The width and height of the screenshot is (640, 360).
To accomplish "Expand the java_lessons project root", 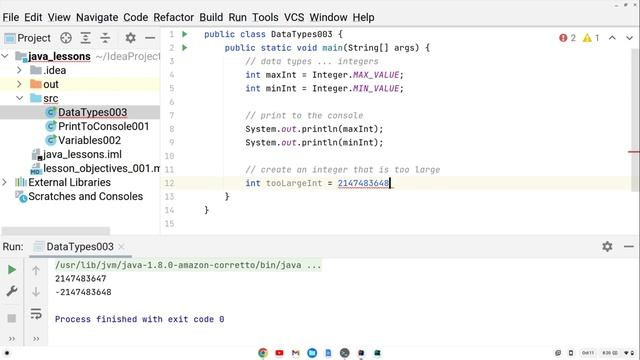I will (5, 56).
